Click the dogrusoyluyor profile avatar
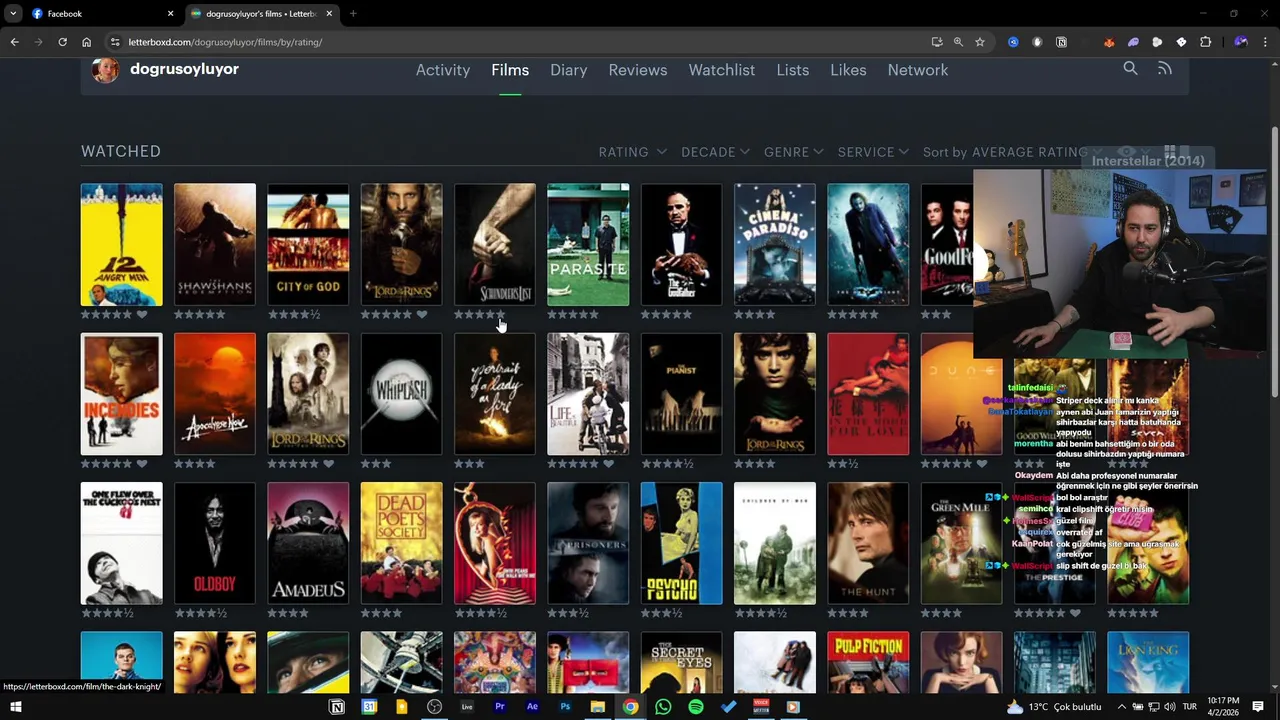This screenshot has height=720, width=1280. (x=105, y=69)
